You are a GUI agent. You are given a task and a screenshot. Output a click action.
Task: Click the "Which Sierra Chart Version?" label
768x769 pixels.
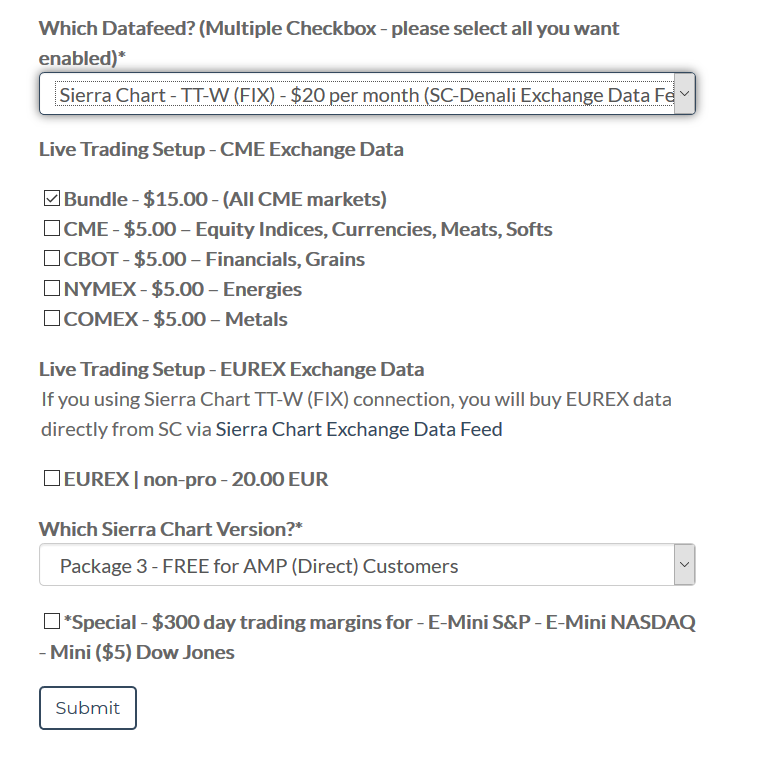coord(170,529)
